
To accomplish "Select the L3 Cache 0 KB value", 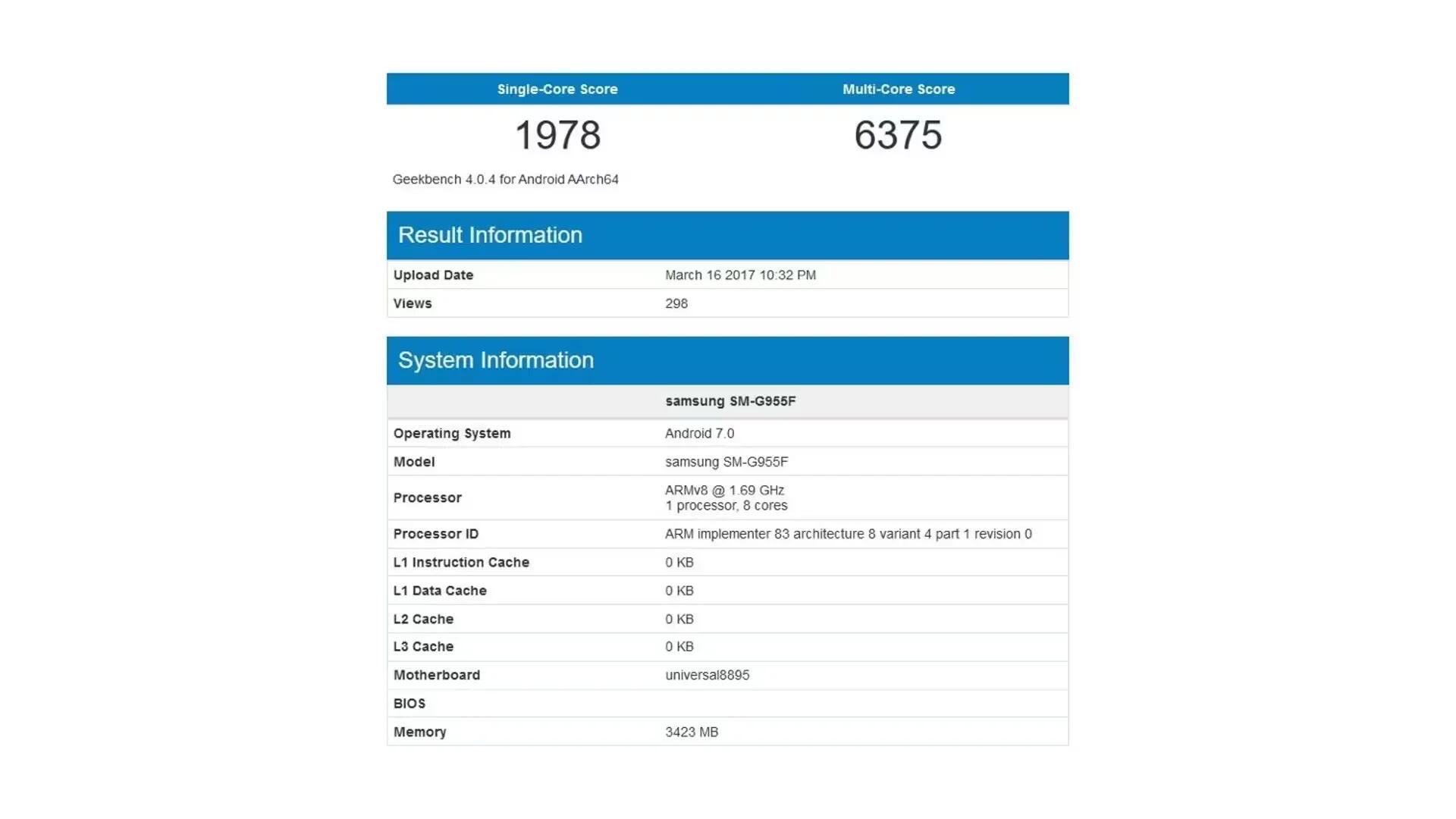I will point(679,647).
